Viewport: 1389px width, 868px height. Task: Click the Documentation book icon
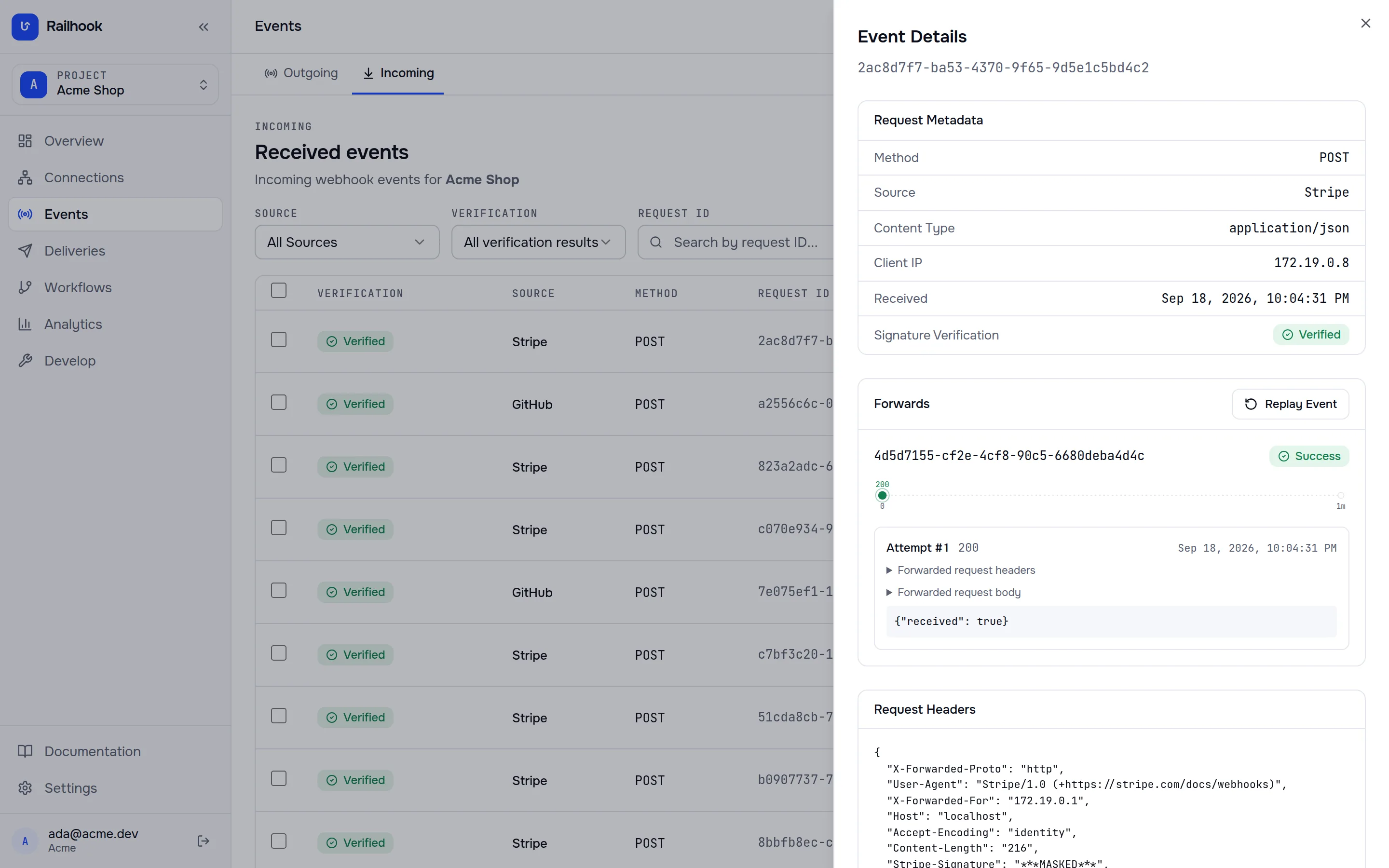[x=25, y=751]
